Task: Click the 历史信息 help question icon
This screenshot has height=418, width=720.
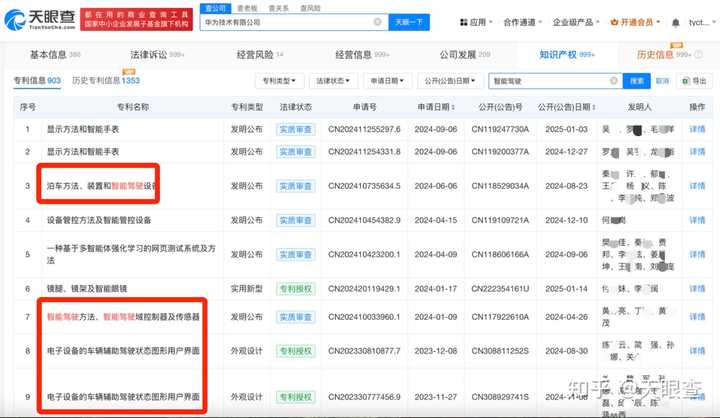Action: [x=698, y=55]
